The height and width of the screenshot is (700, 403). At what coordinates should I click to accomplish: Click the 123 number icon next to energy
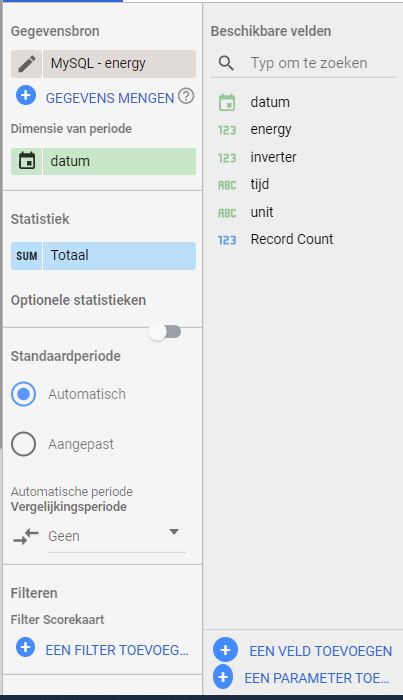(x=227, y=130)
